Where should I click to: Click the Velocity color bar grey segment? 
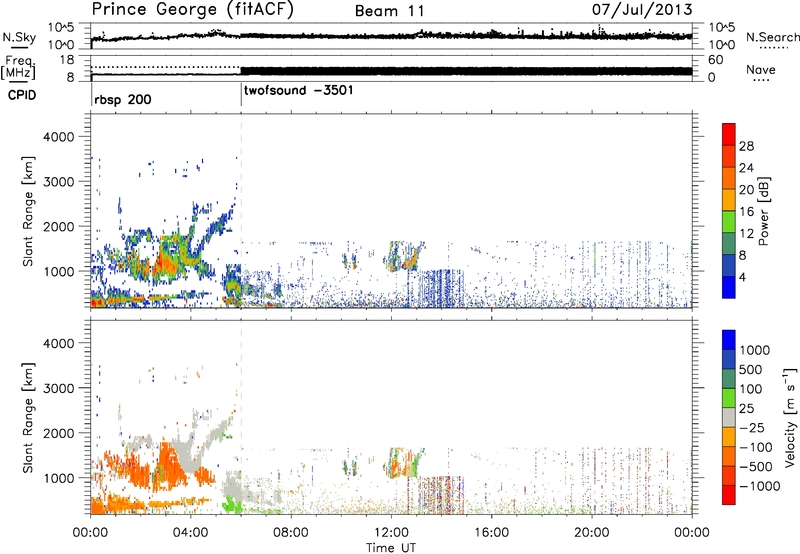pyautogui.click(x=729, y=417)
